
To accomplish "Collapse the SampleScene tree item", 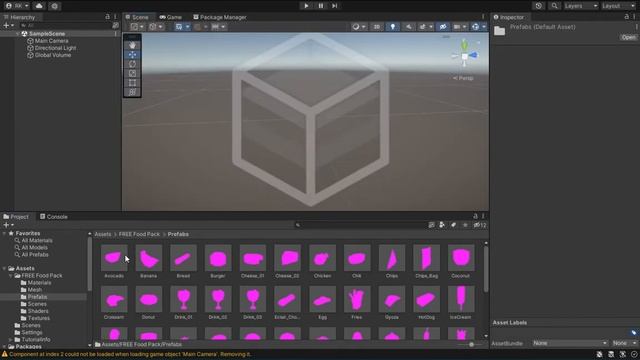I will pyautogui.click(x=18, y=34).
